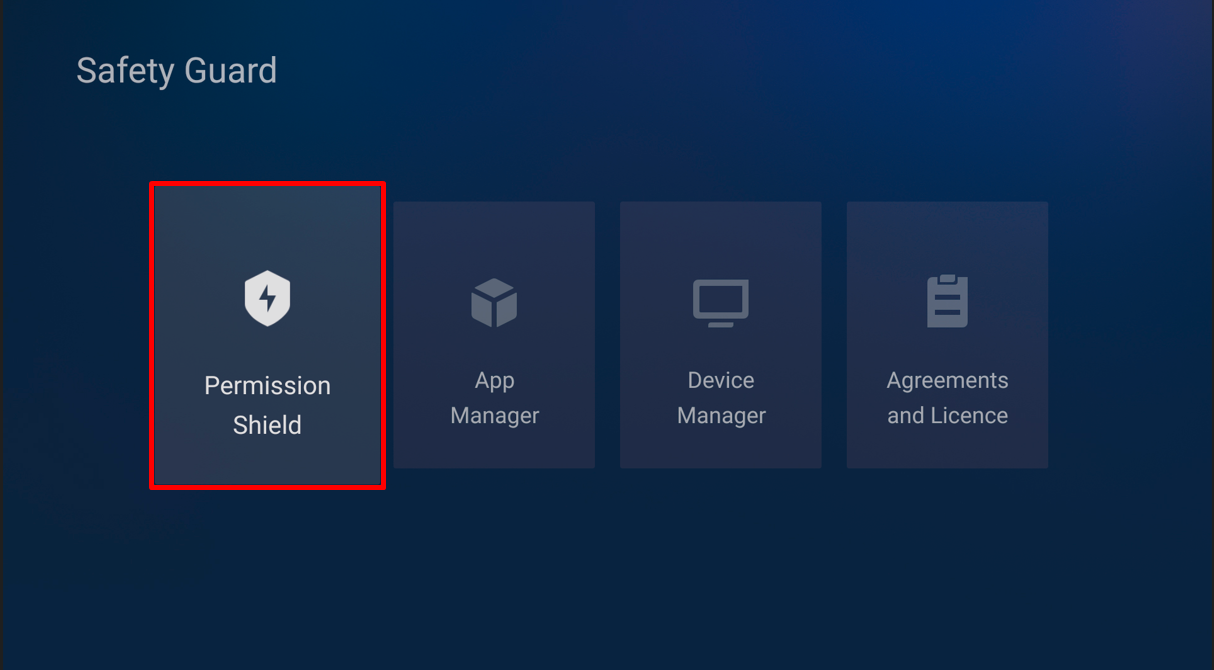Launch Device Manager
Screen dimensions: 1214x670
720,335
